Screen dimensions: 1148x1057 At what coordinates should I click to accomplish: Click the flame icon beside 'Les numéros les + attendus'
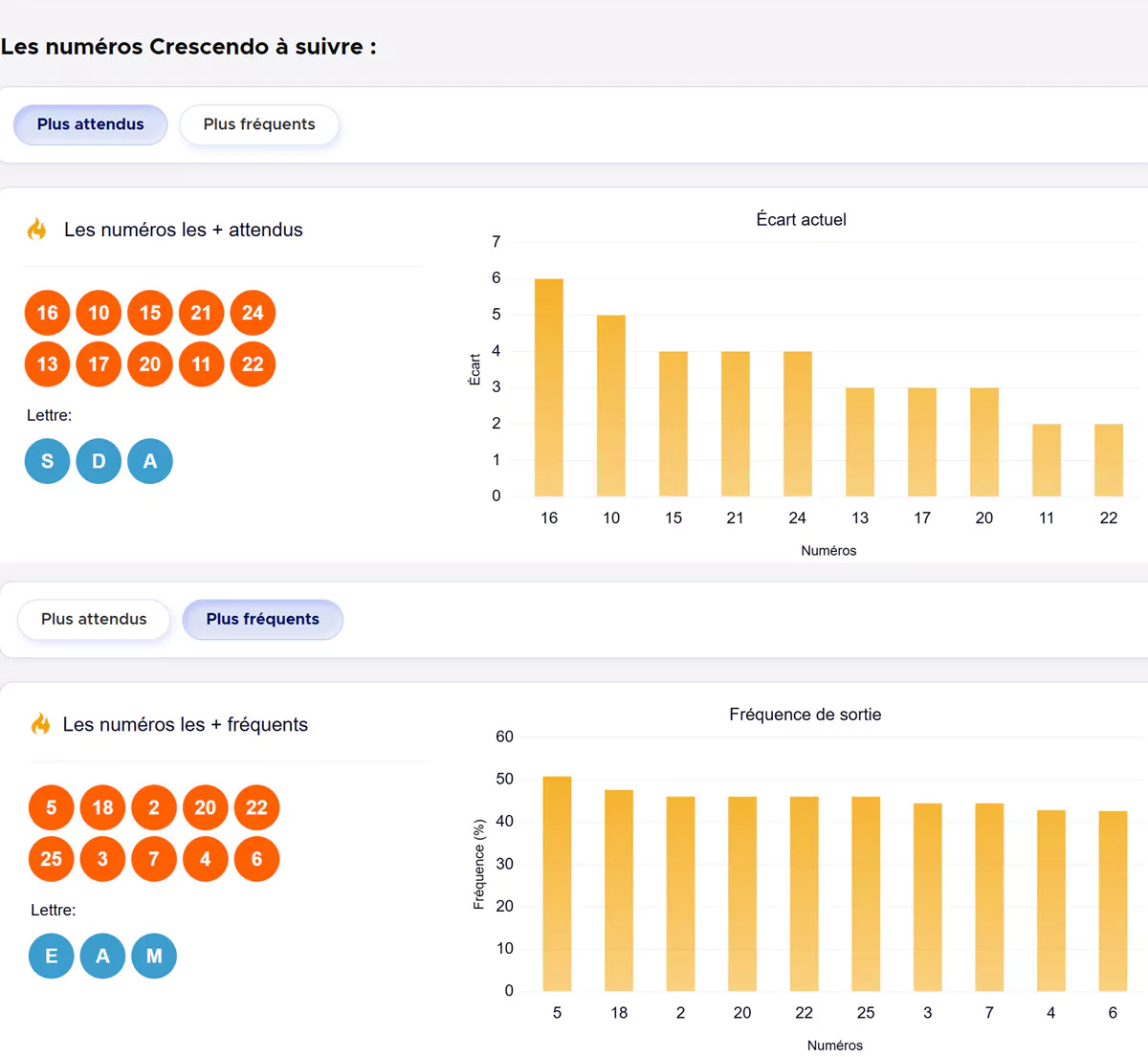coord(36,230)
